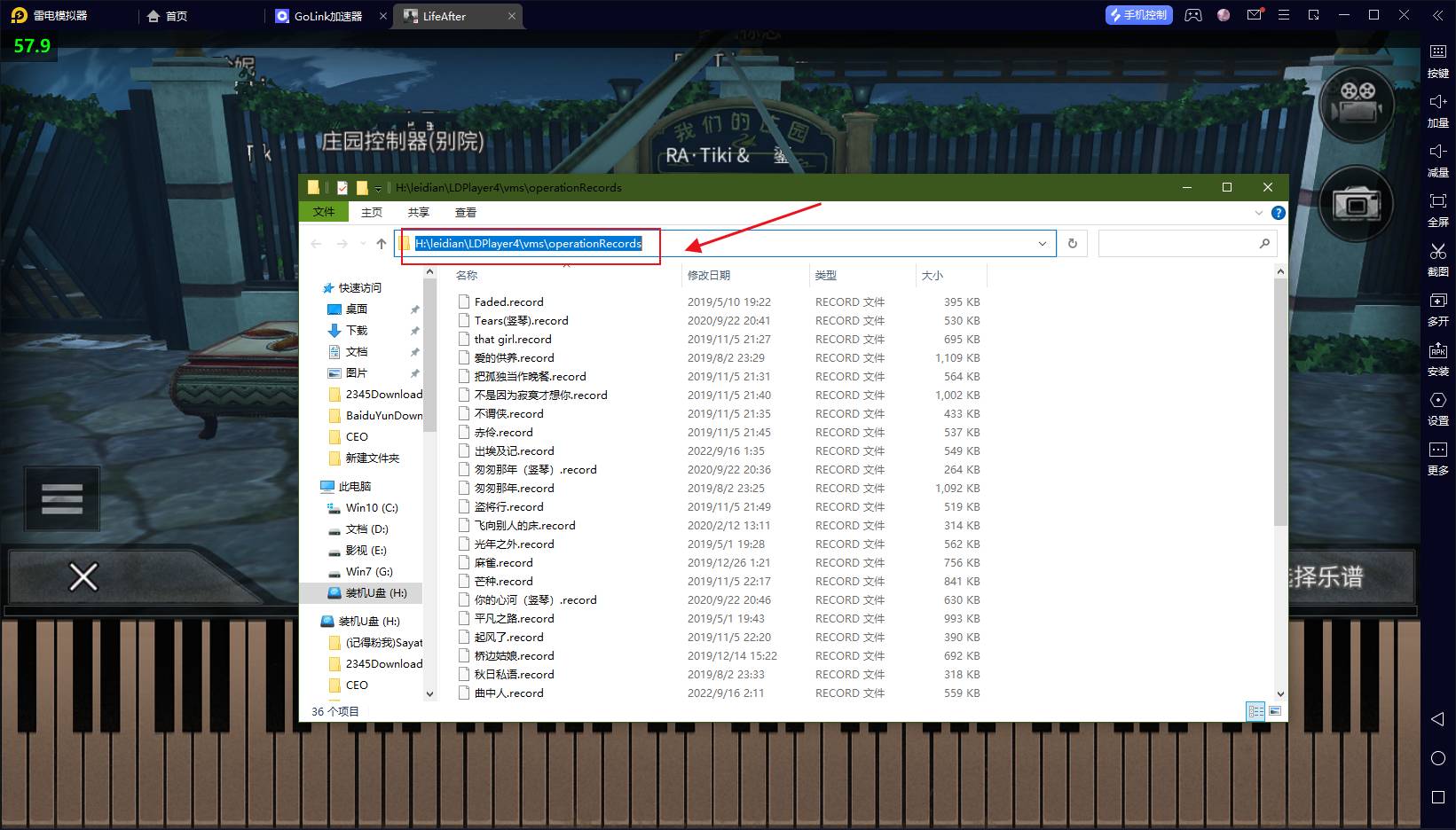Image resolution: width=1456 pixels, height=830 pixels.
Task: Select the Faded.record file
Action: 508,302
